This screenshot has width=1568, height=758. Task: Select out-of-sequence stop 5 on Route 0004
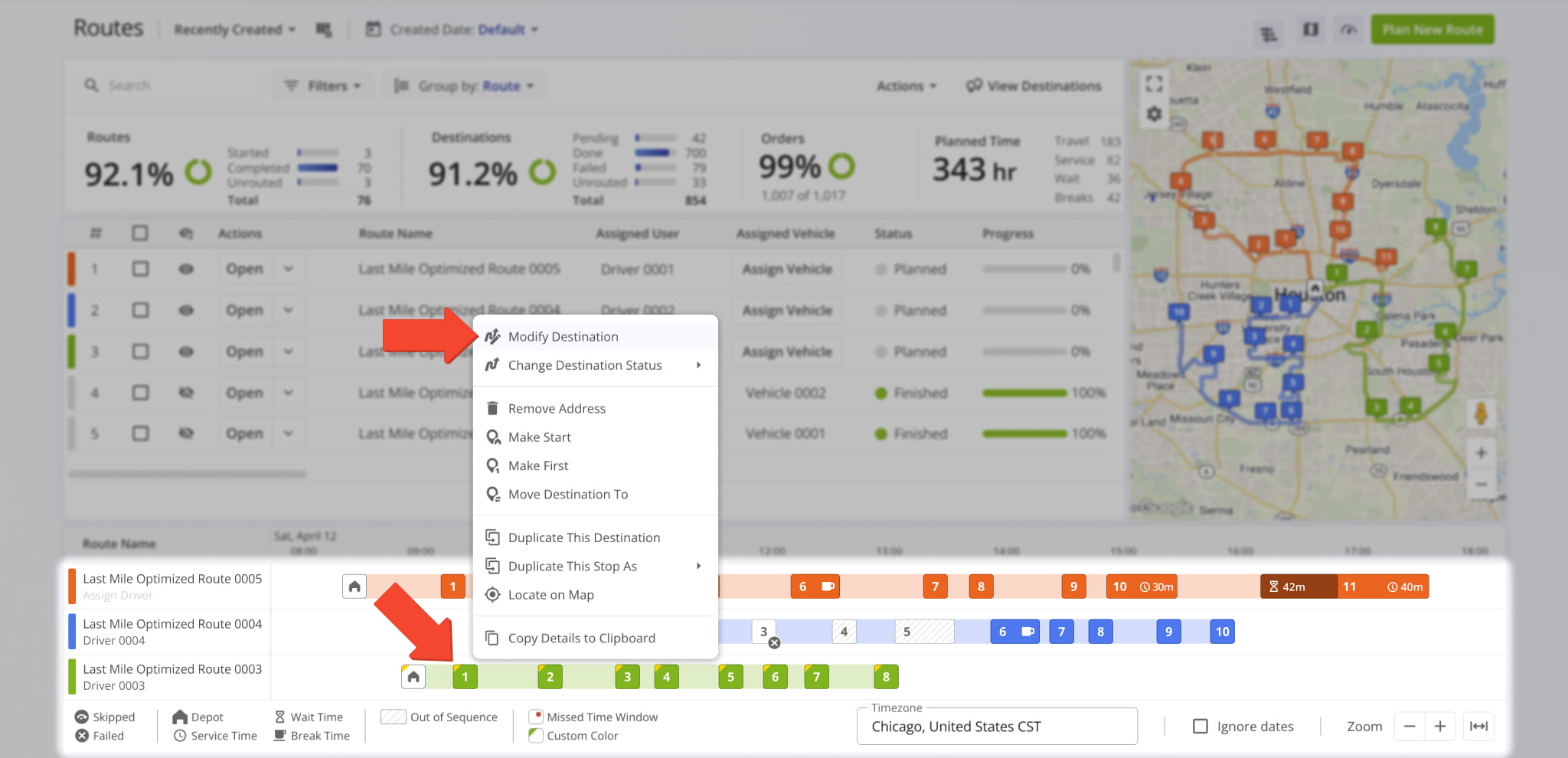coord(924,632)
